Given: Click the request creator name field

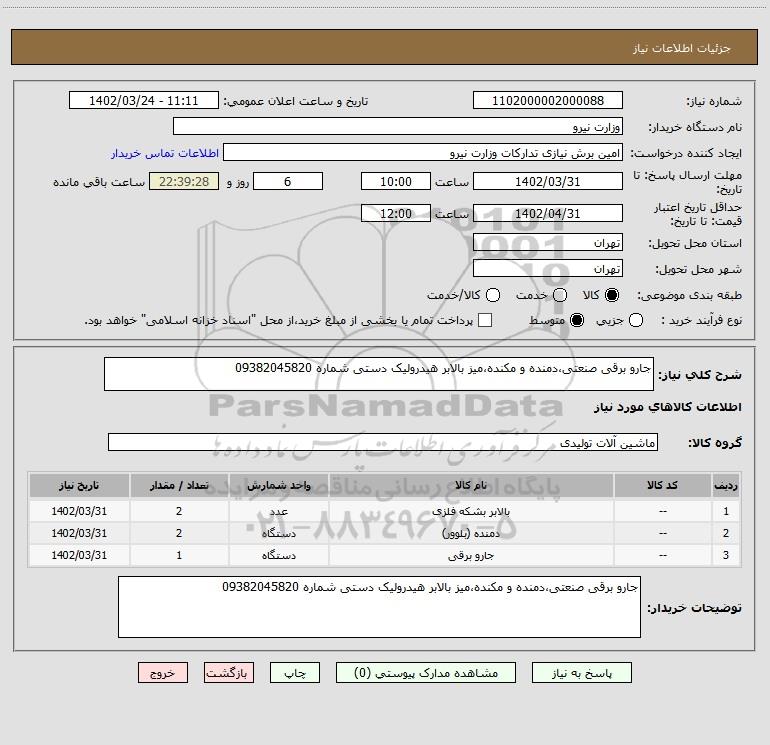Looking at the screenshot, I should (x=423, y=153).
